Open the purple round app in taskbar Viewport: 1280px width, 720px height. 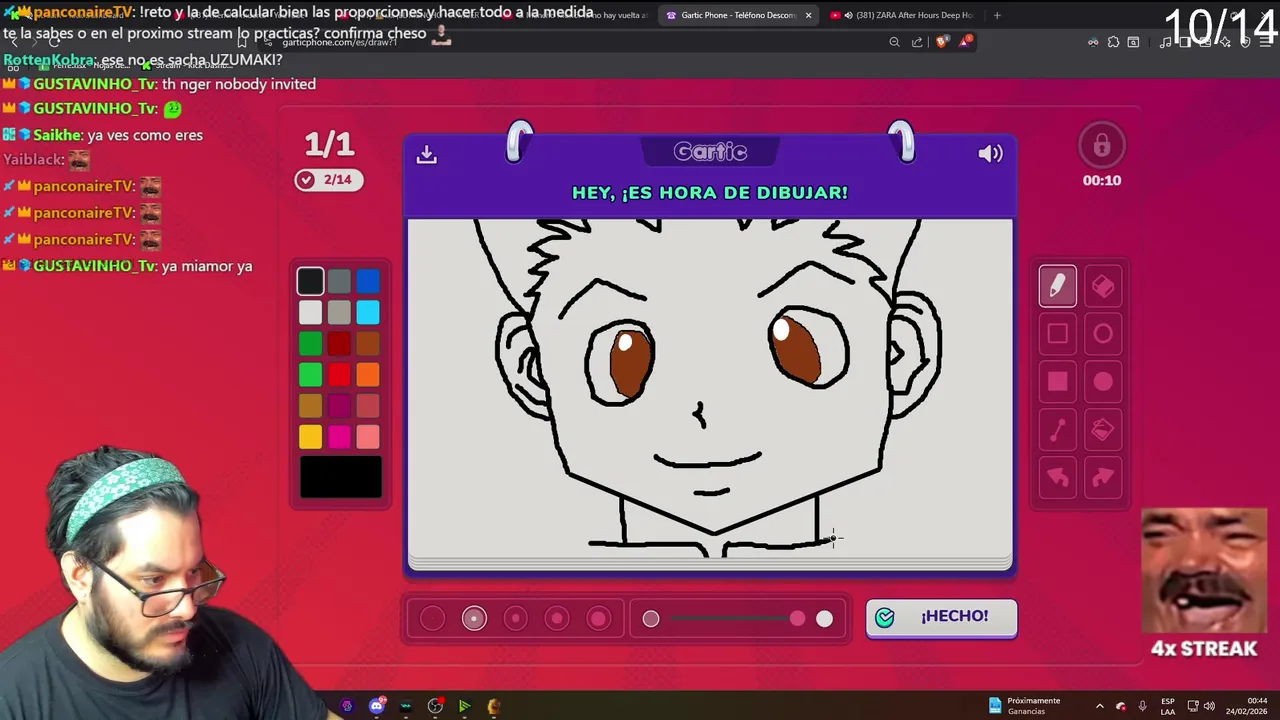(347, 706)
